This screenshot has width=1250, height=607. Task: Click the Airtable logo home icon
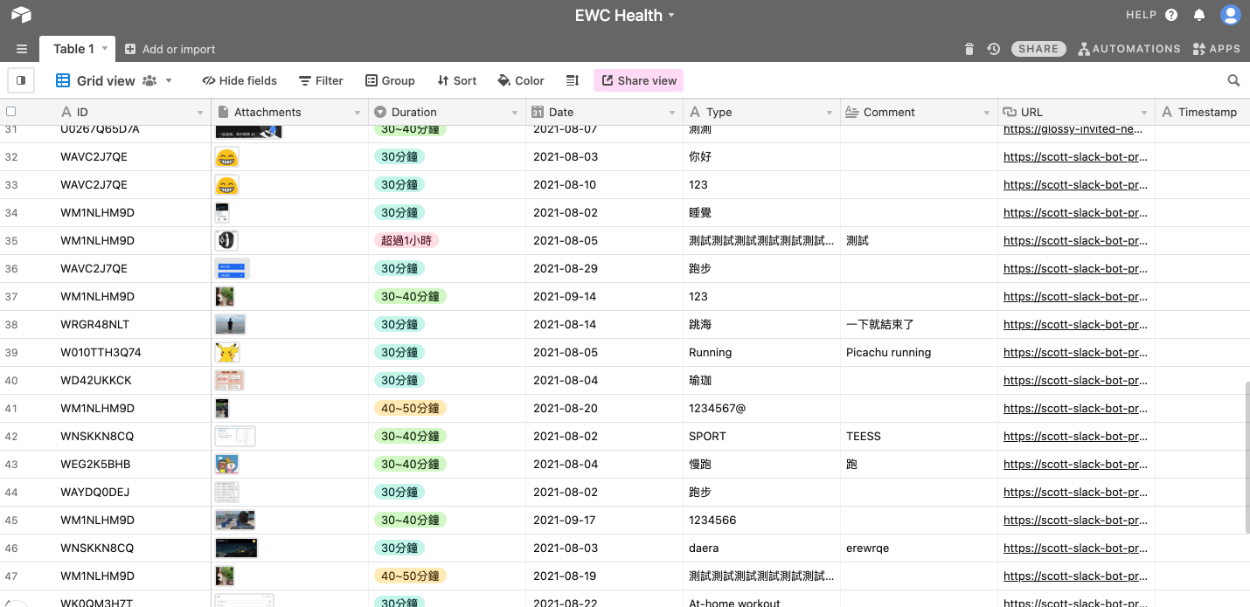21,15
